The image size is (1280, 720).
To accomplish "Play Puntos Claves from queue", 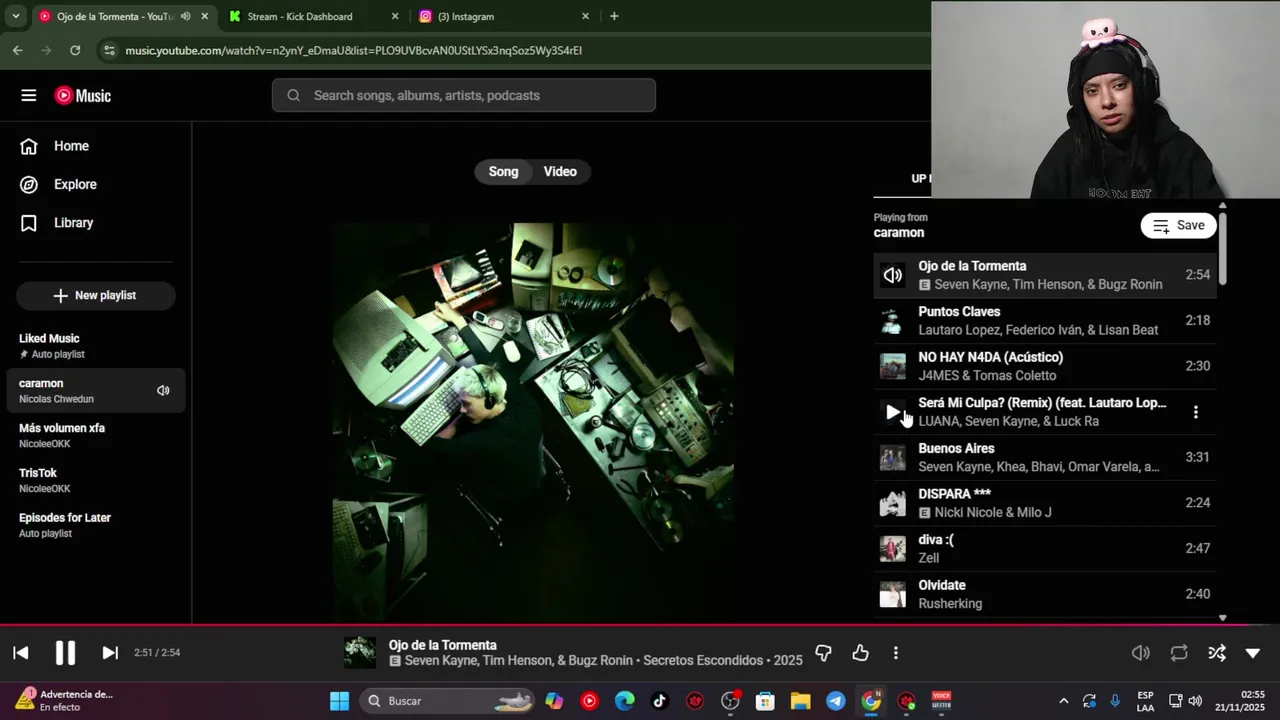I will pos(1045,320).
